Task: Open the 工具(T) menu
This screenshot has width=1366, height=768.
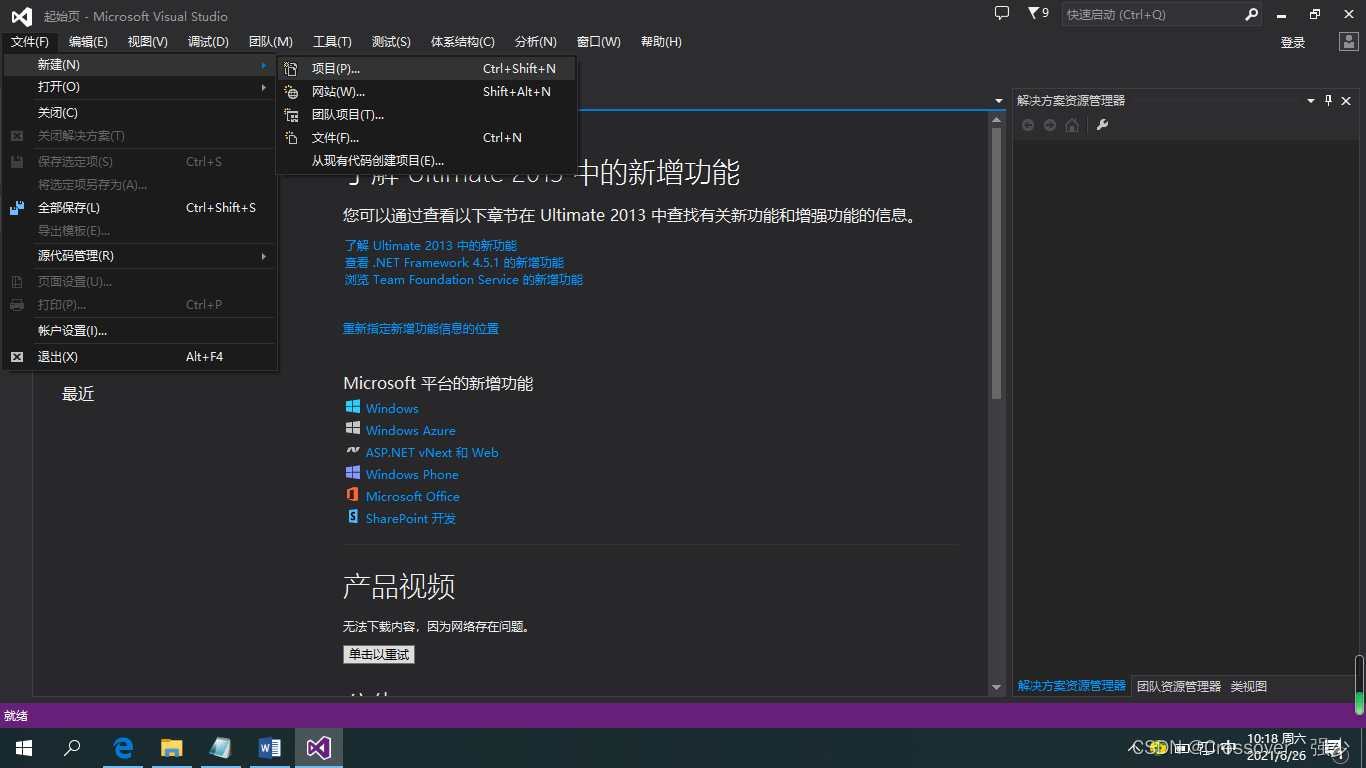Action: 332,42
